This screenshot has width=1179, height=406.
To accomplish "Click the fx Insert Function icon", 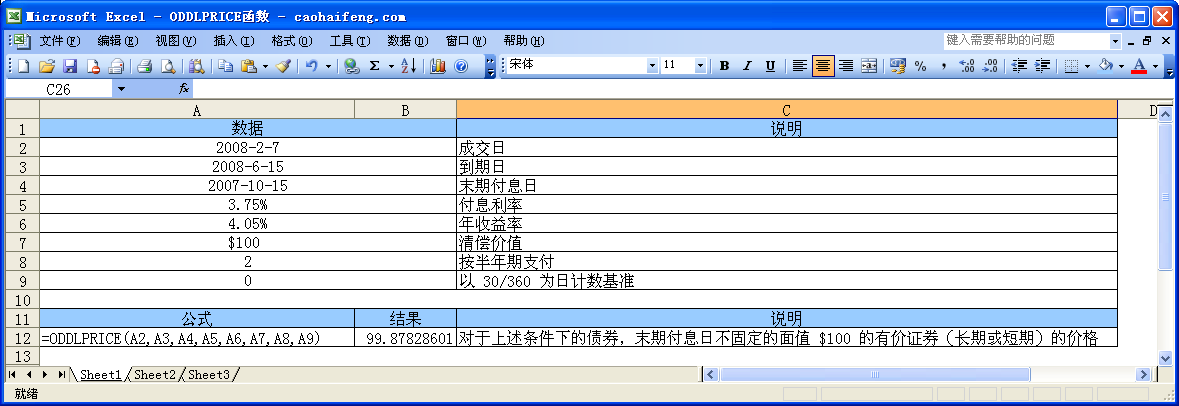I will click(184, 89).
